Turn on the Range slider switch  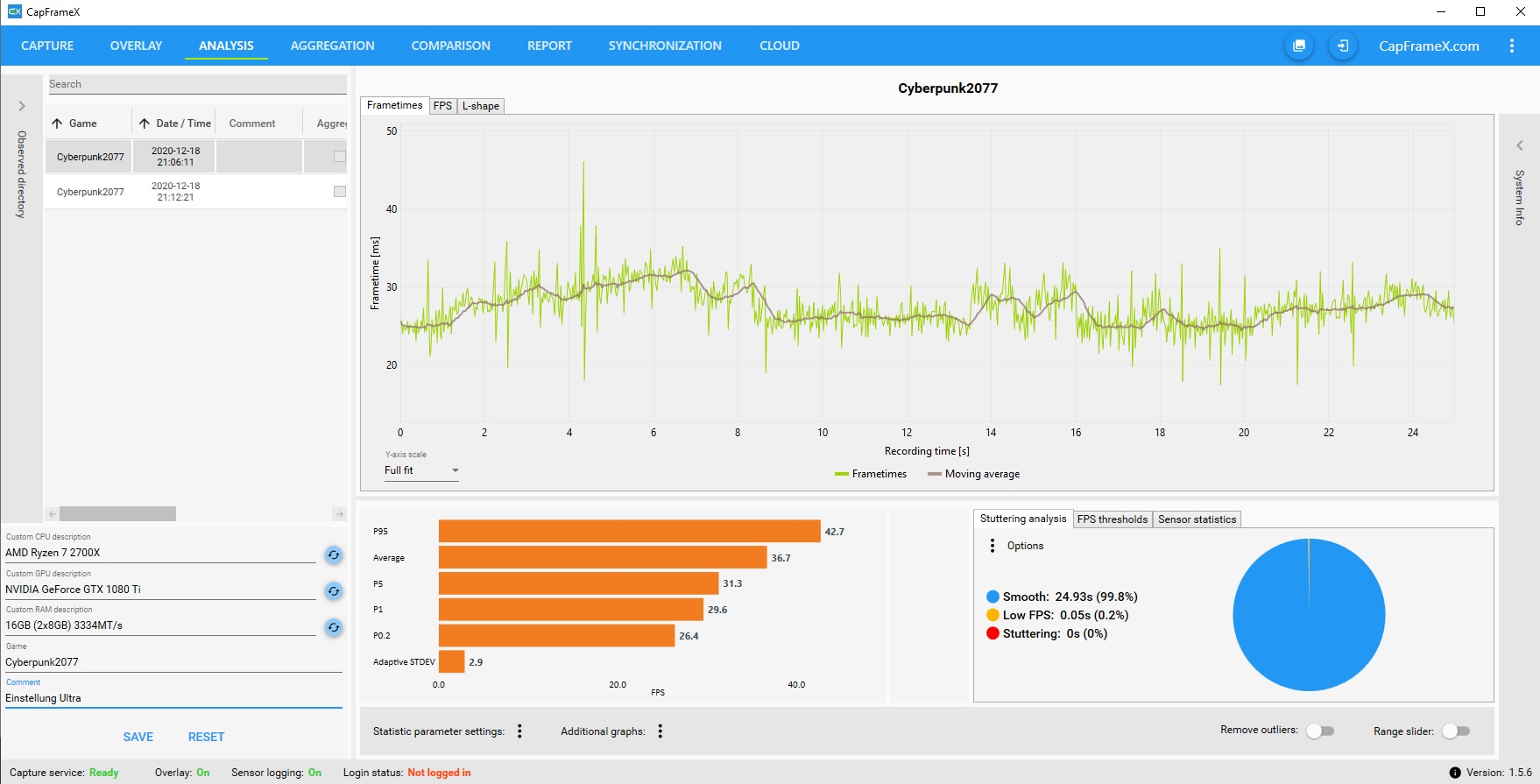1456,731
